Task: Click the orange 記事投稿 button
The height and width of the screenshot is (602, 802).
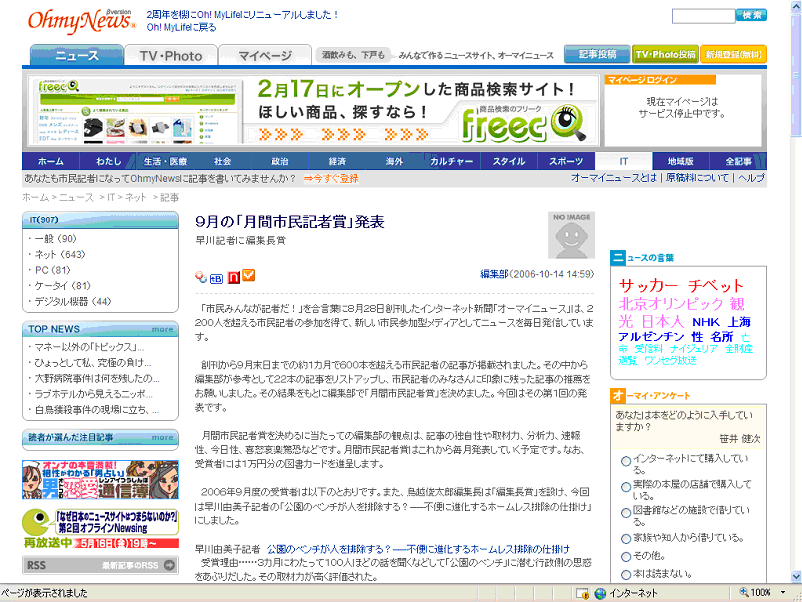Action: (596, 55)
